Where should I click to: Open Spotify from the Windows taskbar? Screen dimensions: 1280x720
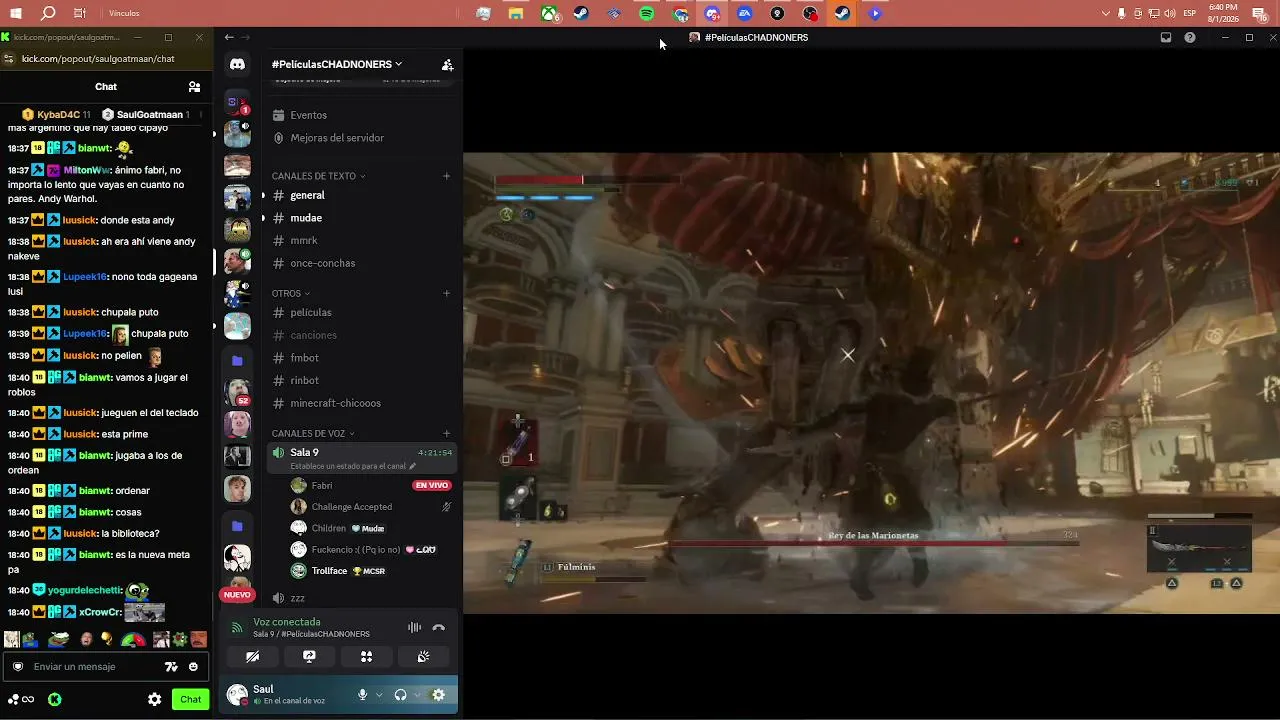tap(646, 14)
